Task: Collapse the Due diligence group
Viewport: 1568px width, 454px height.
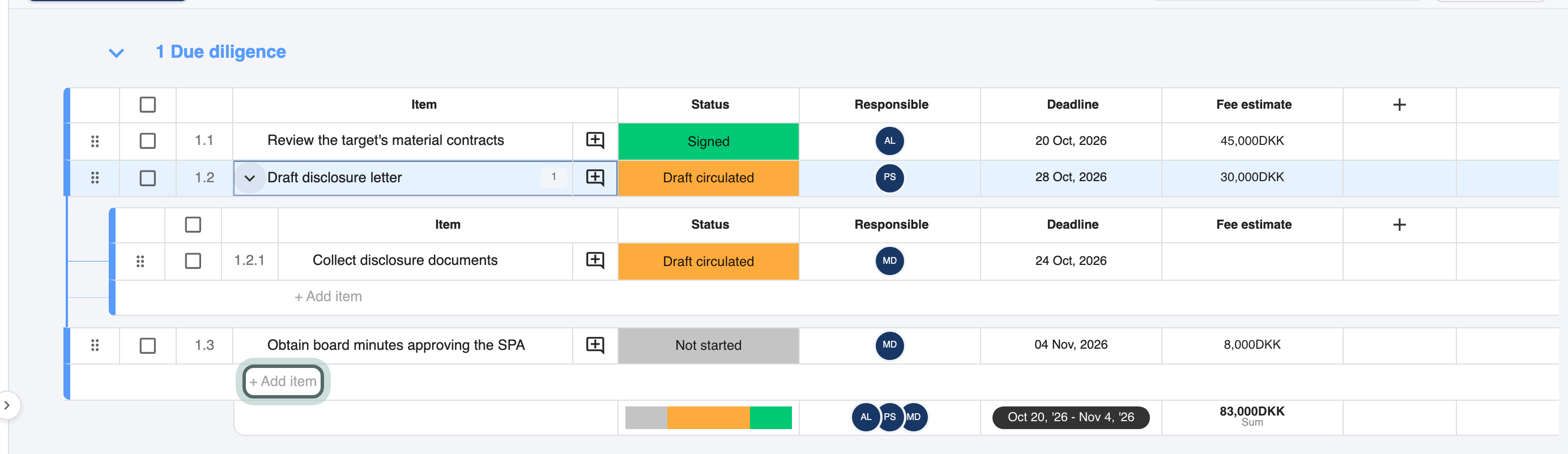Action: click(116, 53)
